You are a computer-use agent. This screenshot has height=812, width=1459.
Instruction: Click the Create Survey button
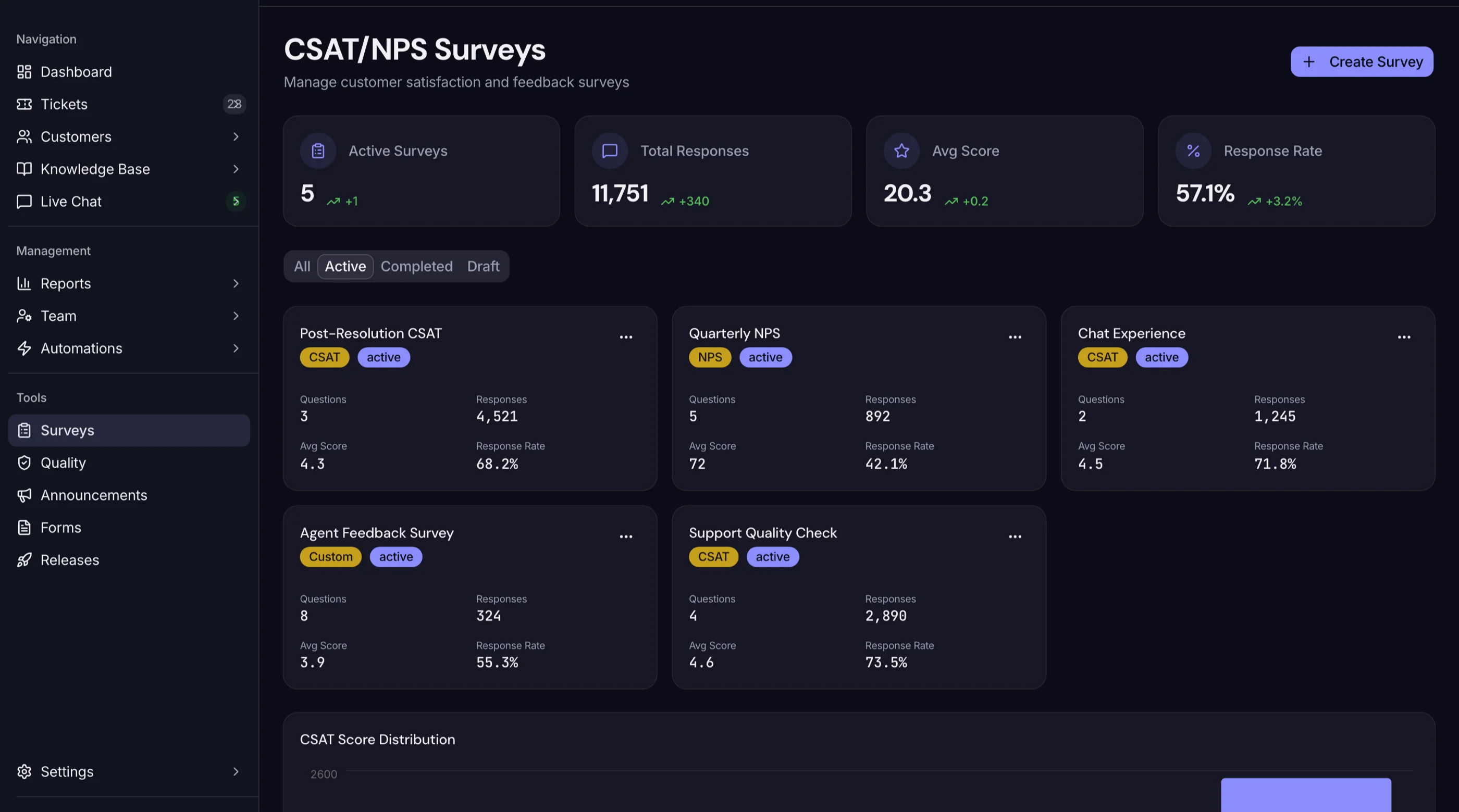[1362, 61]
